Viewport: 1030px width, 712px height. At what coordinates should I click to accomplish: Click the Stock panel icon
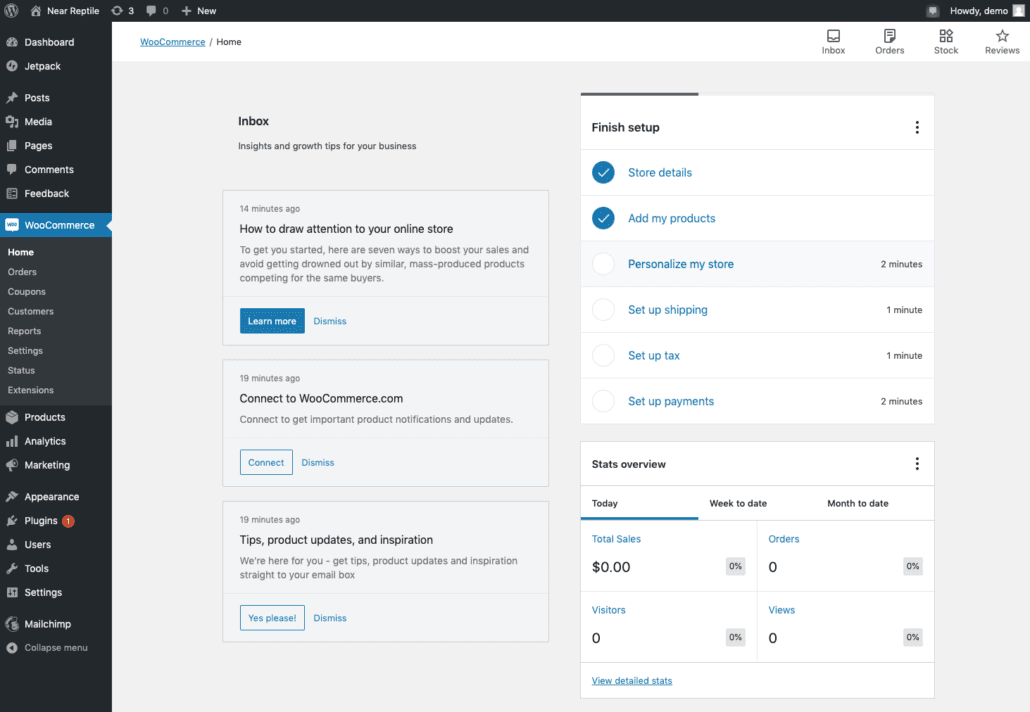click(x=946, y=36)
